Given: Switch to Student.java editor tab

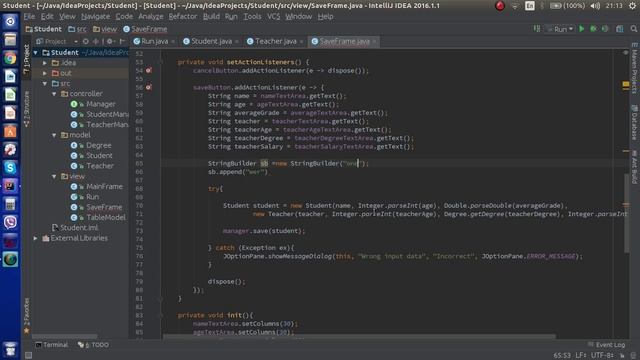Looking at the screenshot, I should [211, 41].
